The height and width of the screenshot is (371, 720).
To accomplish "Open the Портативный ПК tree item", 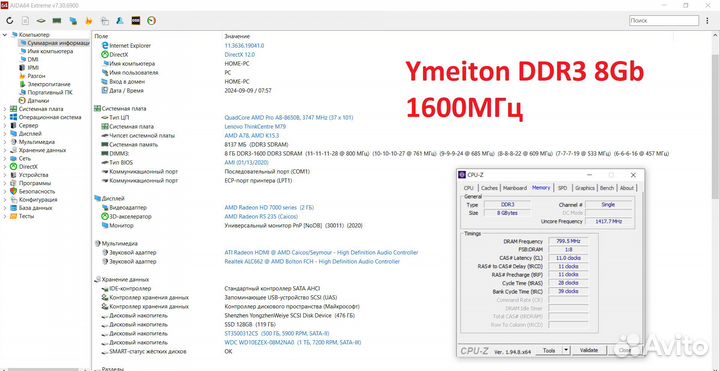I will (50, 92).
